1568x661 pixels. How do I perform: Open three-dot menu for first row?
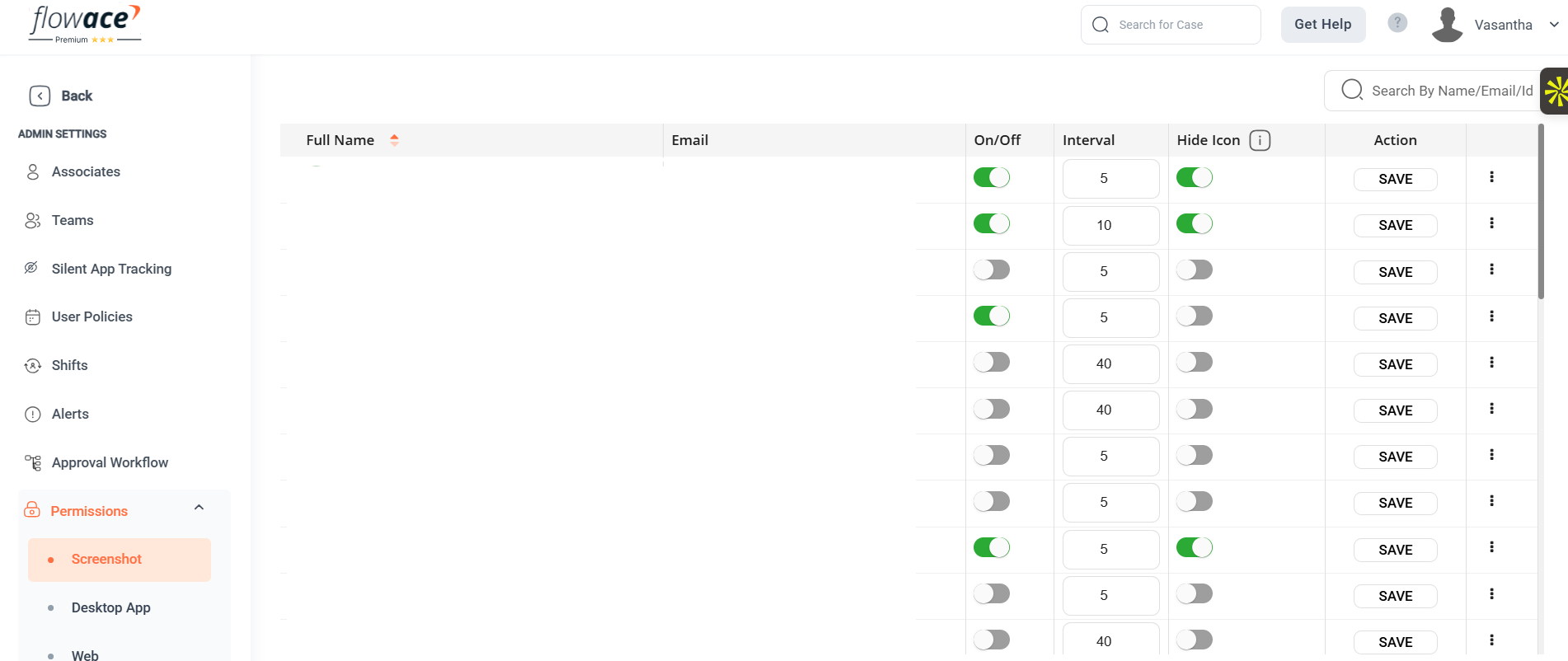point(1491,177)
